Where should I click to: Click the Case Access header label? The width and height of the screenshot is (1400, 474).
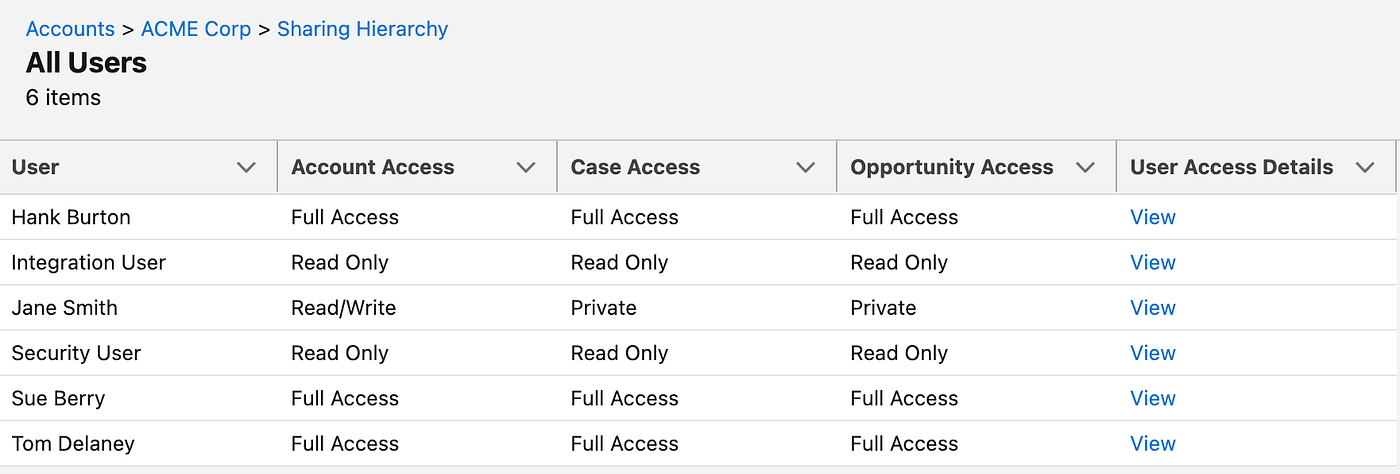click(x=635, y=168)
